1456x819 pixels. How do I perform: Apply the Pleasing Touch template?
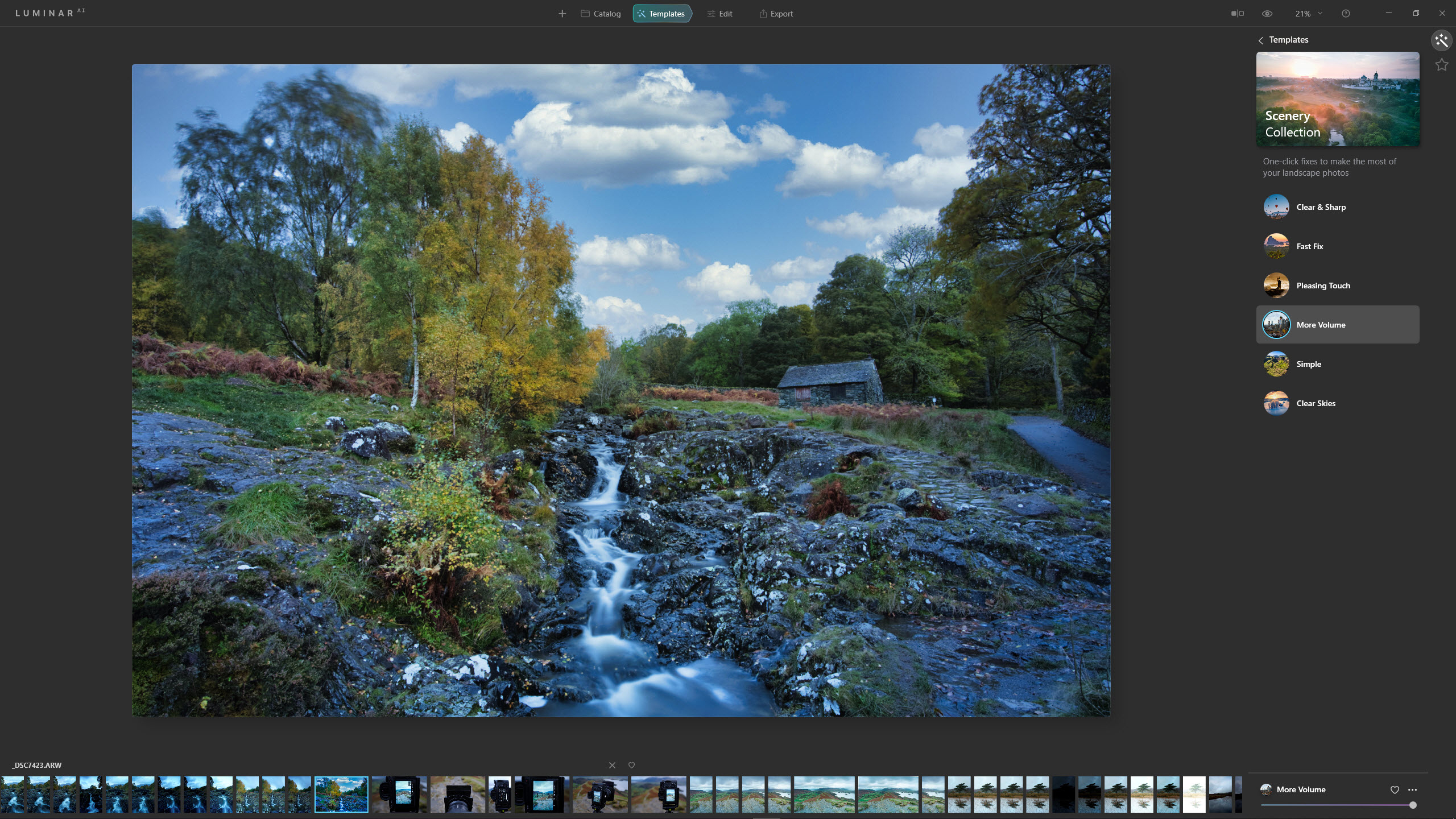(x=1323, y=286)
